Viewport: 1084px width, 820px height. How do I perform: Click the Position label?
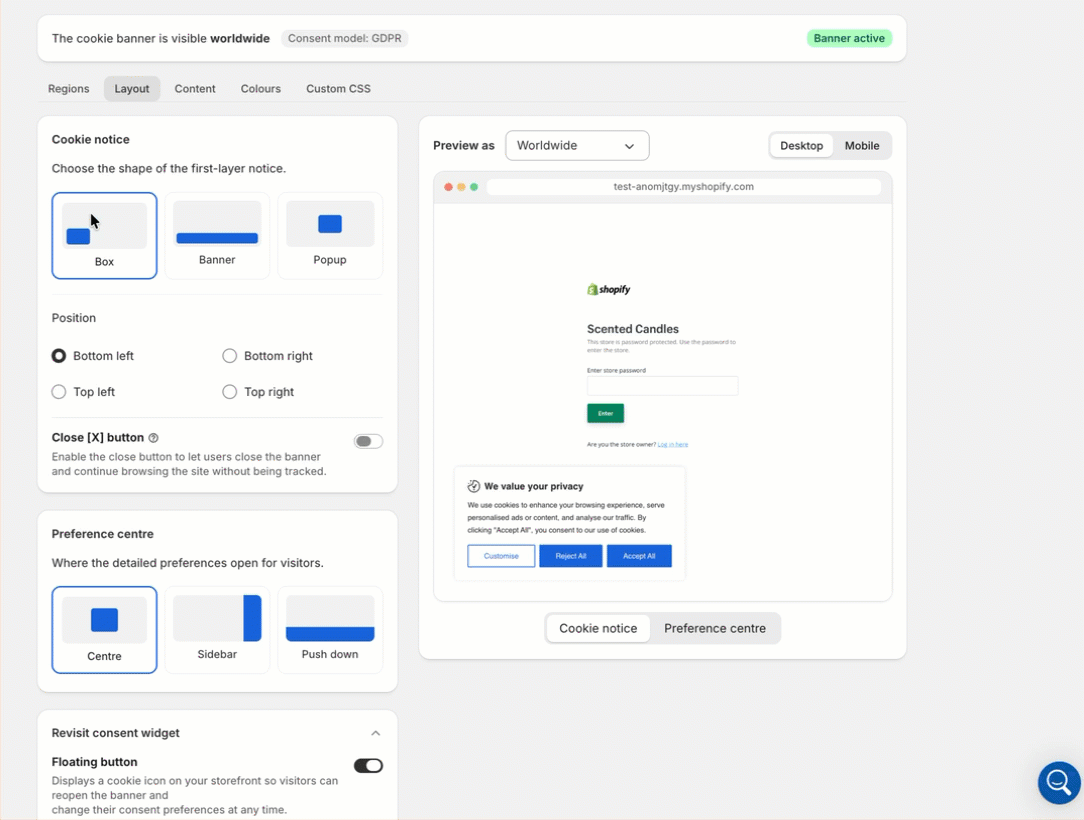click(x=74, y=318)
